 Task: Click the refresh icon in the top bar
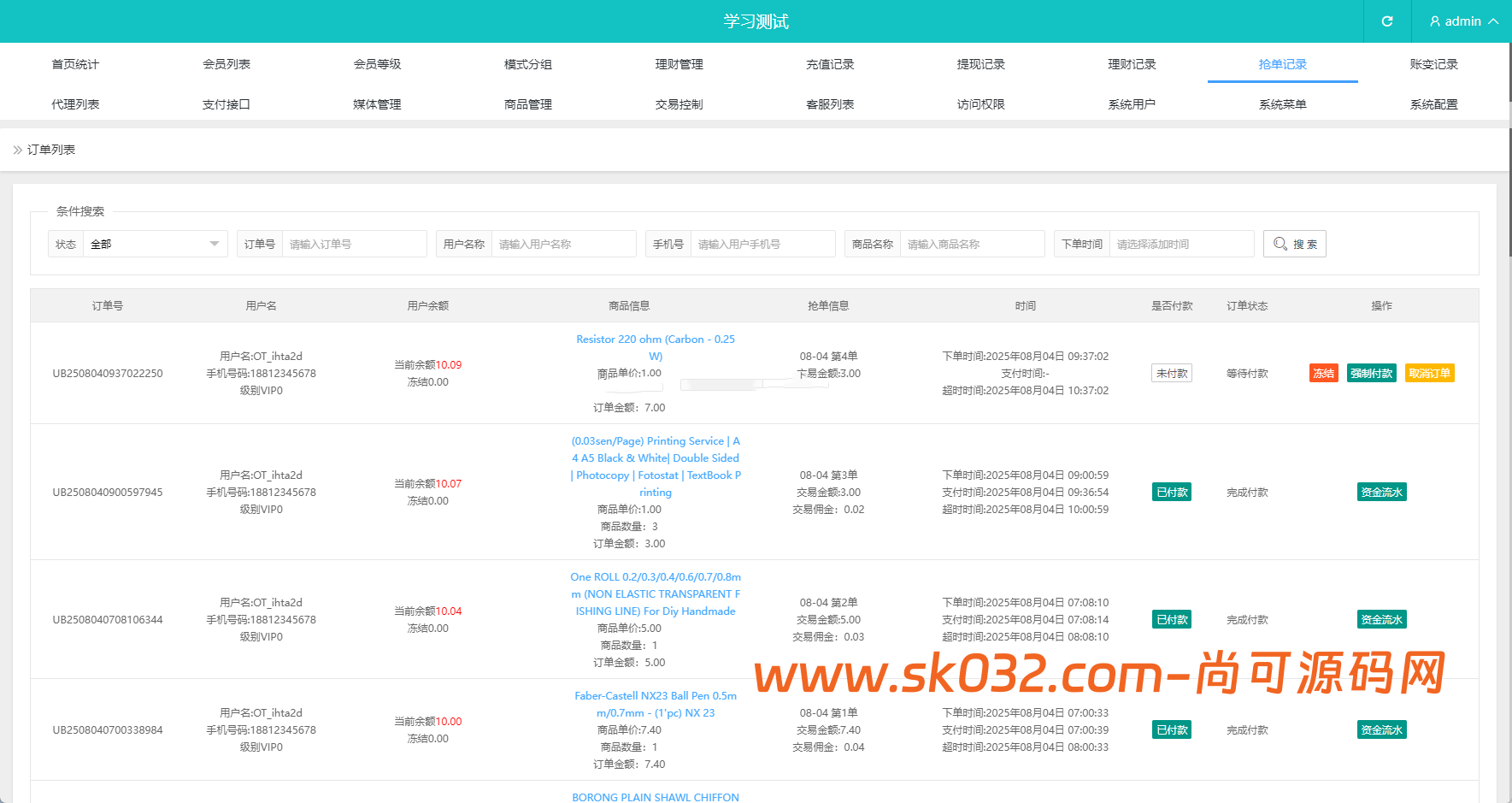1386,21
